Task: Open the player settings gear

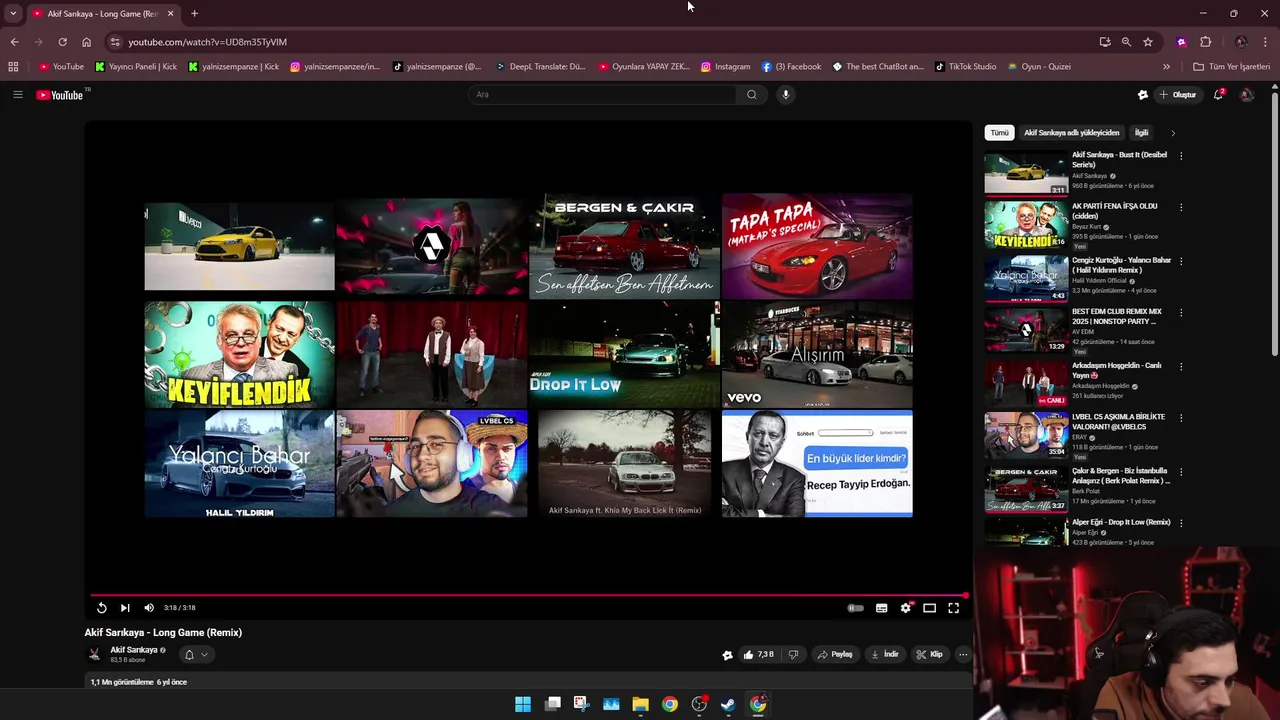Action: point(905,608)
